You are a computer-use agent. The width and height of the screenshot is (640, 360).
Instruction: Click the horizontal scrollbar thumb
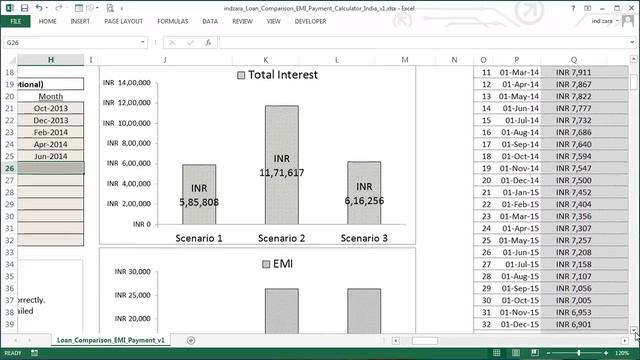click(424, 340)
